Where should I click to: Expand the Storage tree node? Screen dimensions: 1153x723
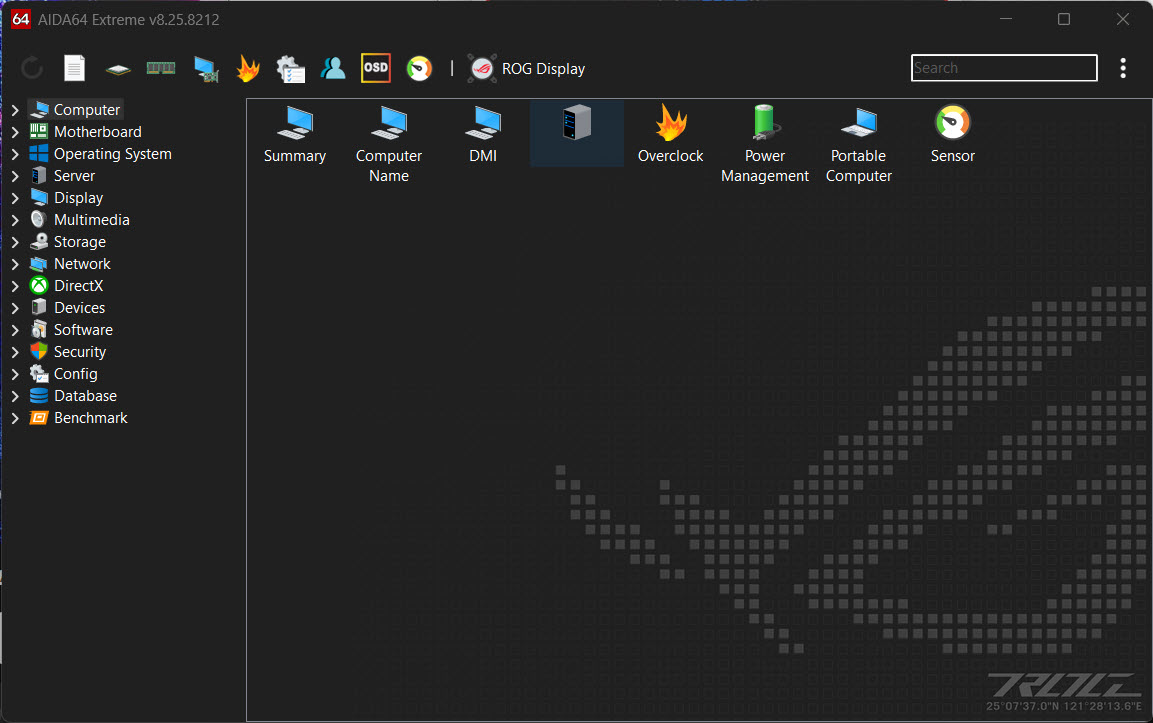(x=15, y=242)
